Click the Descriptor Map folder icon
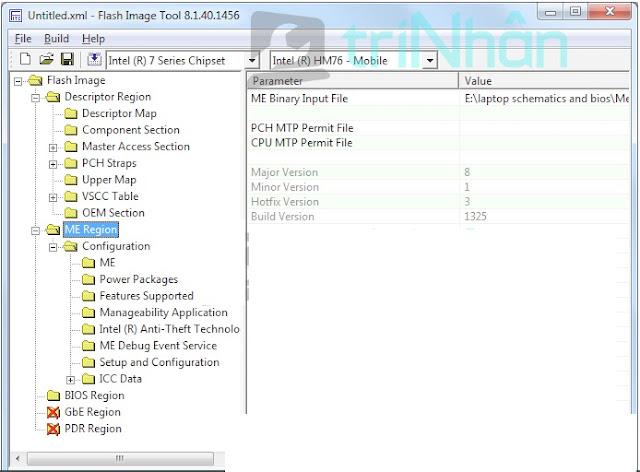 click(x=71, y=114)
